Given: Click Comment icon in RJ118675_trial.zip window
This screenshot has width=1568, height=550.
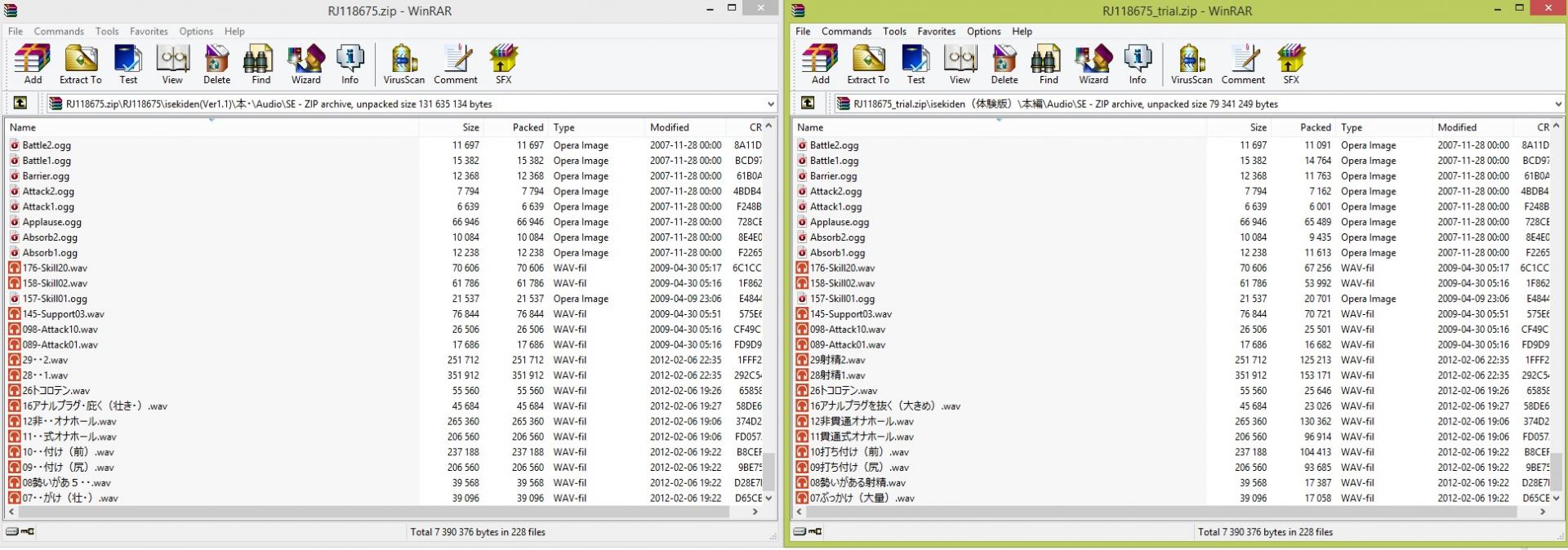Looking at the screenshot, I should [x=1243, y=64].
